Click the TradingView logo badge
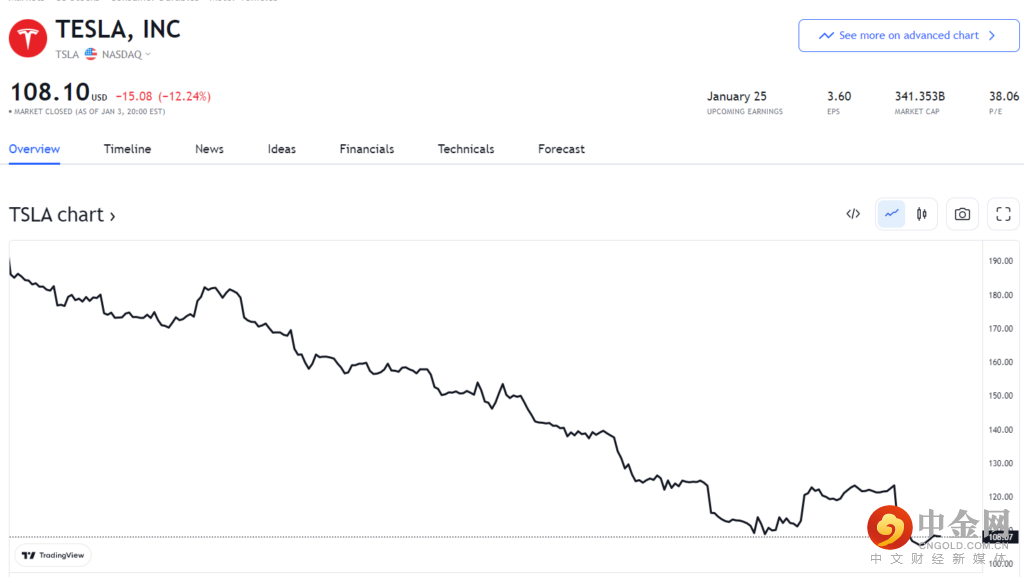This screenshot has height=577, width=1024. 54,555
